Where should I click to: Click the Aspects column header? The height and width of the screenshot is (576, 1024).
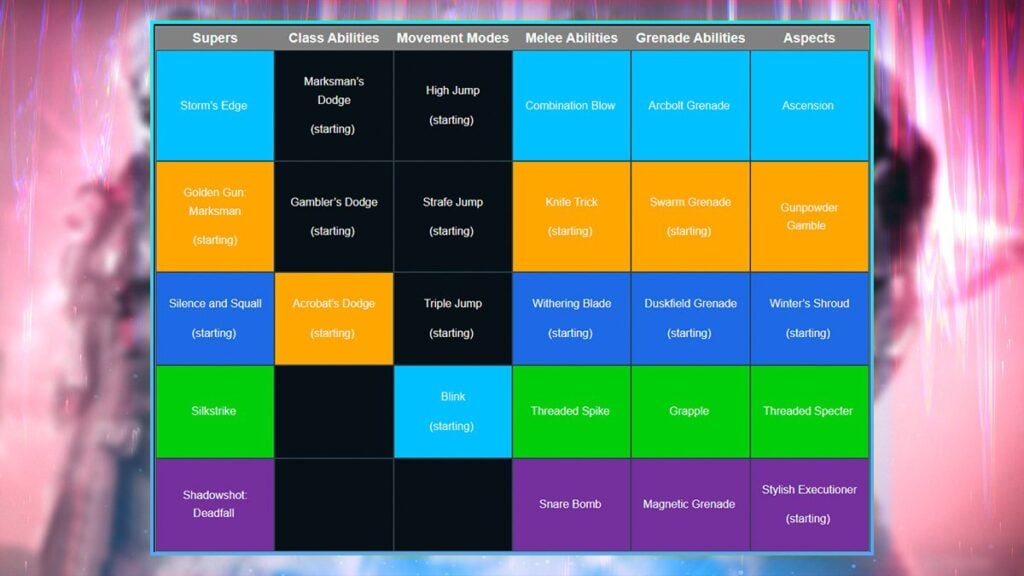click(x=809, y=38)
